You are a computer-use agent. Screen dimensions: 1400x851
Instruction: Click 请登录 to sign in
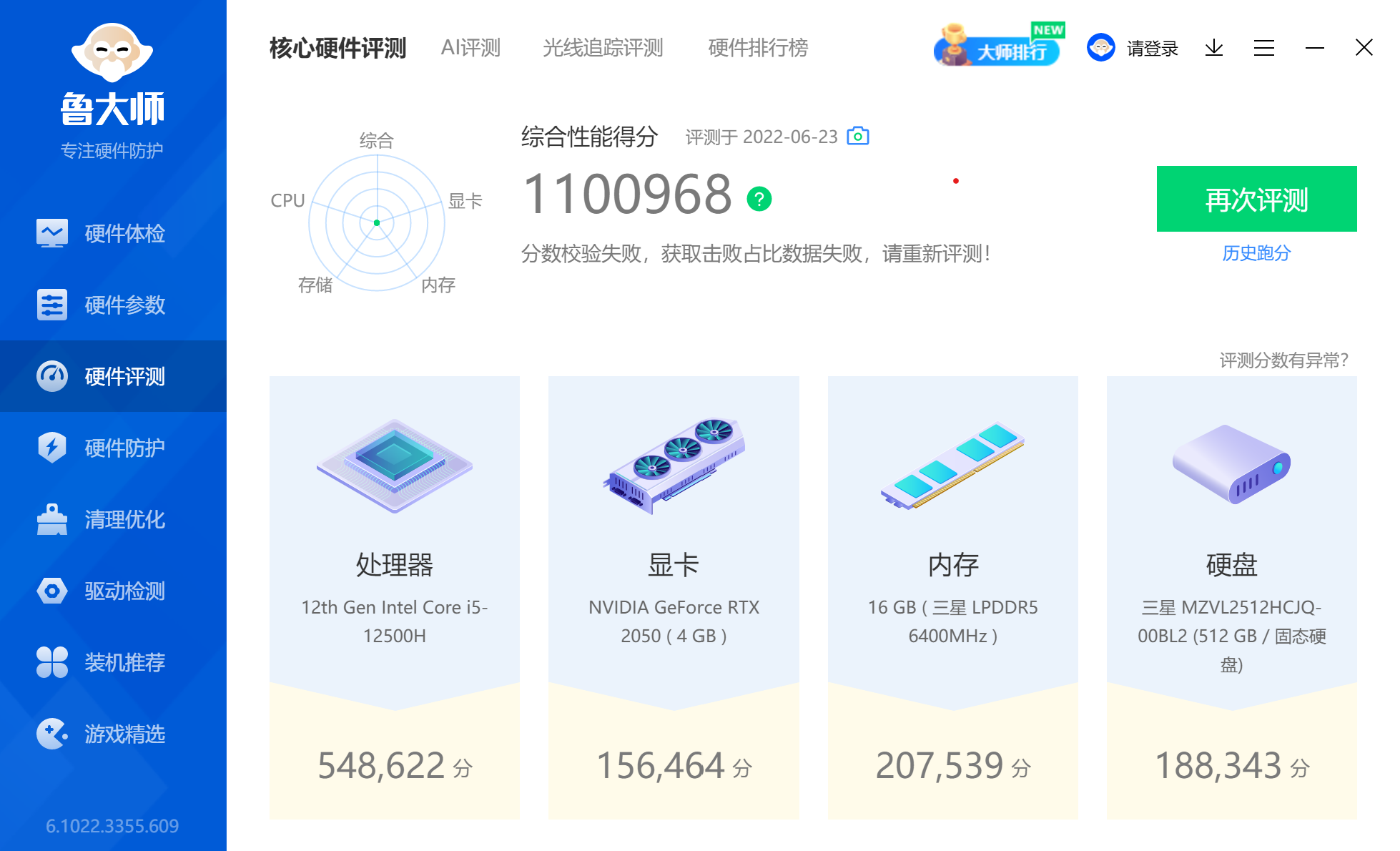pyautogui.click(x=1153, y=49)
